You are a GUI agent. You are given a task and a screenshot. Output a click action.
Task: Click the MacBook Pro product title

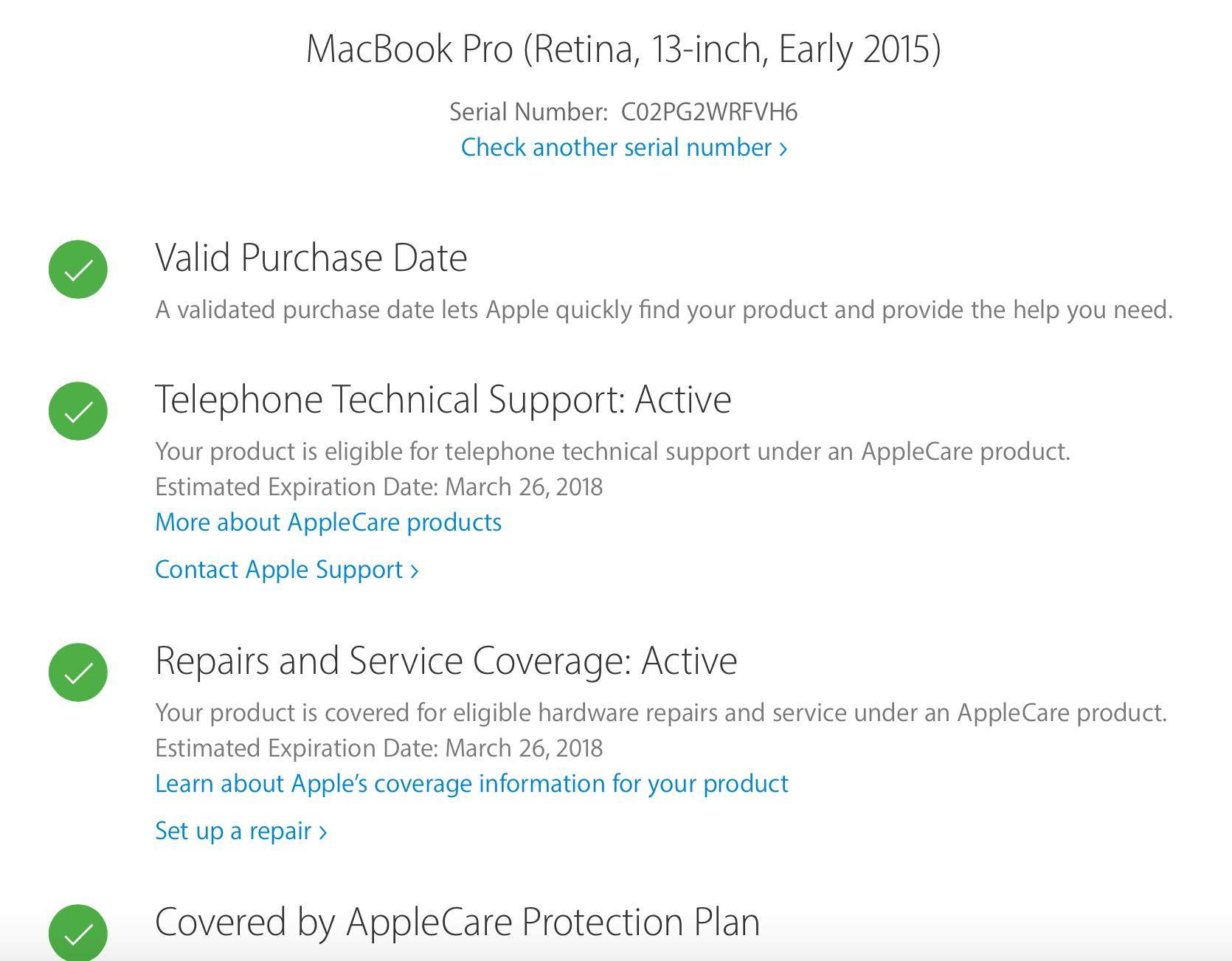tap(623, 49)
